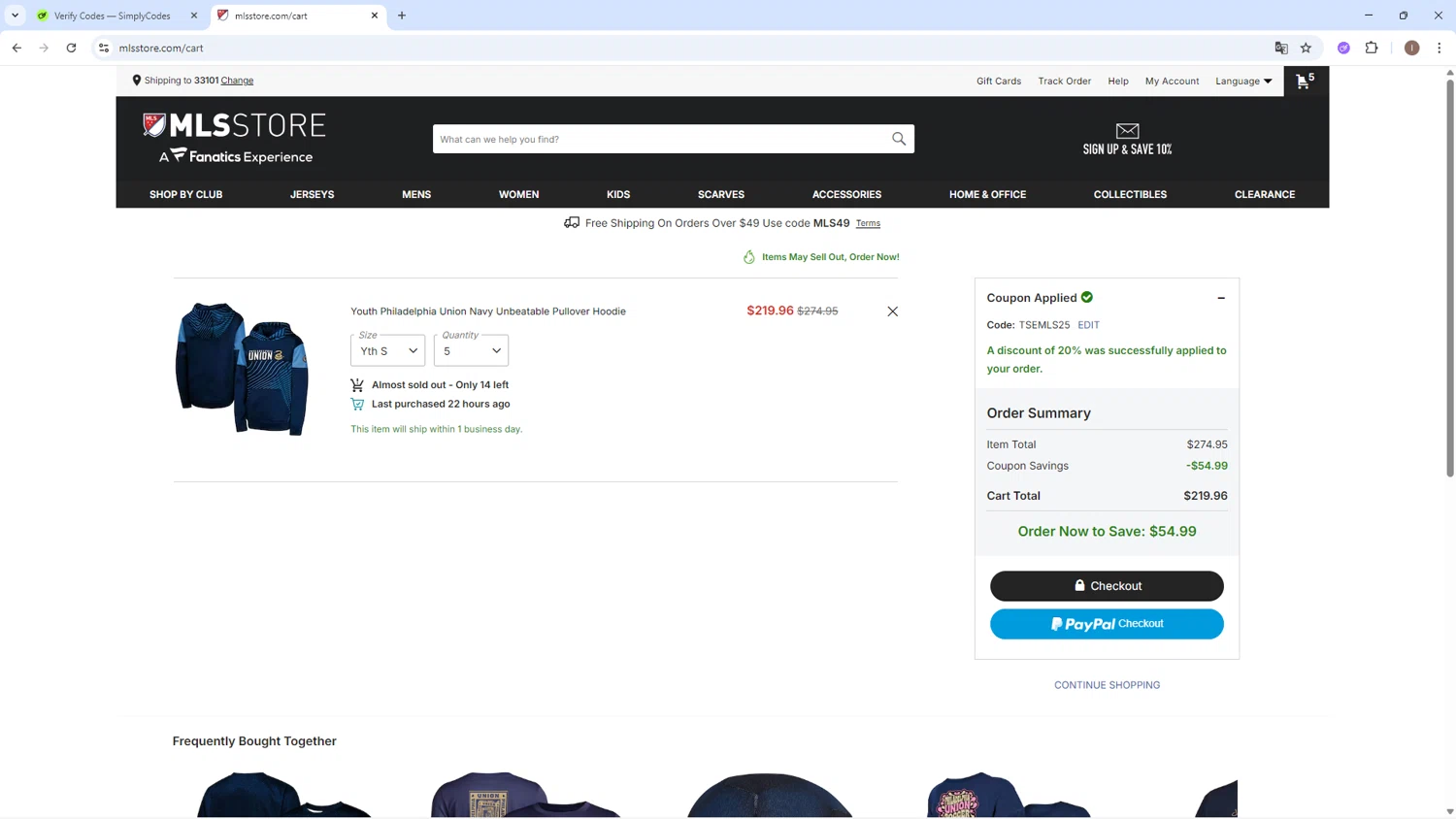Viewport: 1456px width, 819px height.
Task: Close the Verify Codes SimplyCodes tab
Action: click(x=194, y=16)
